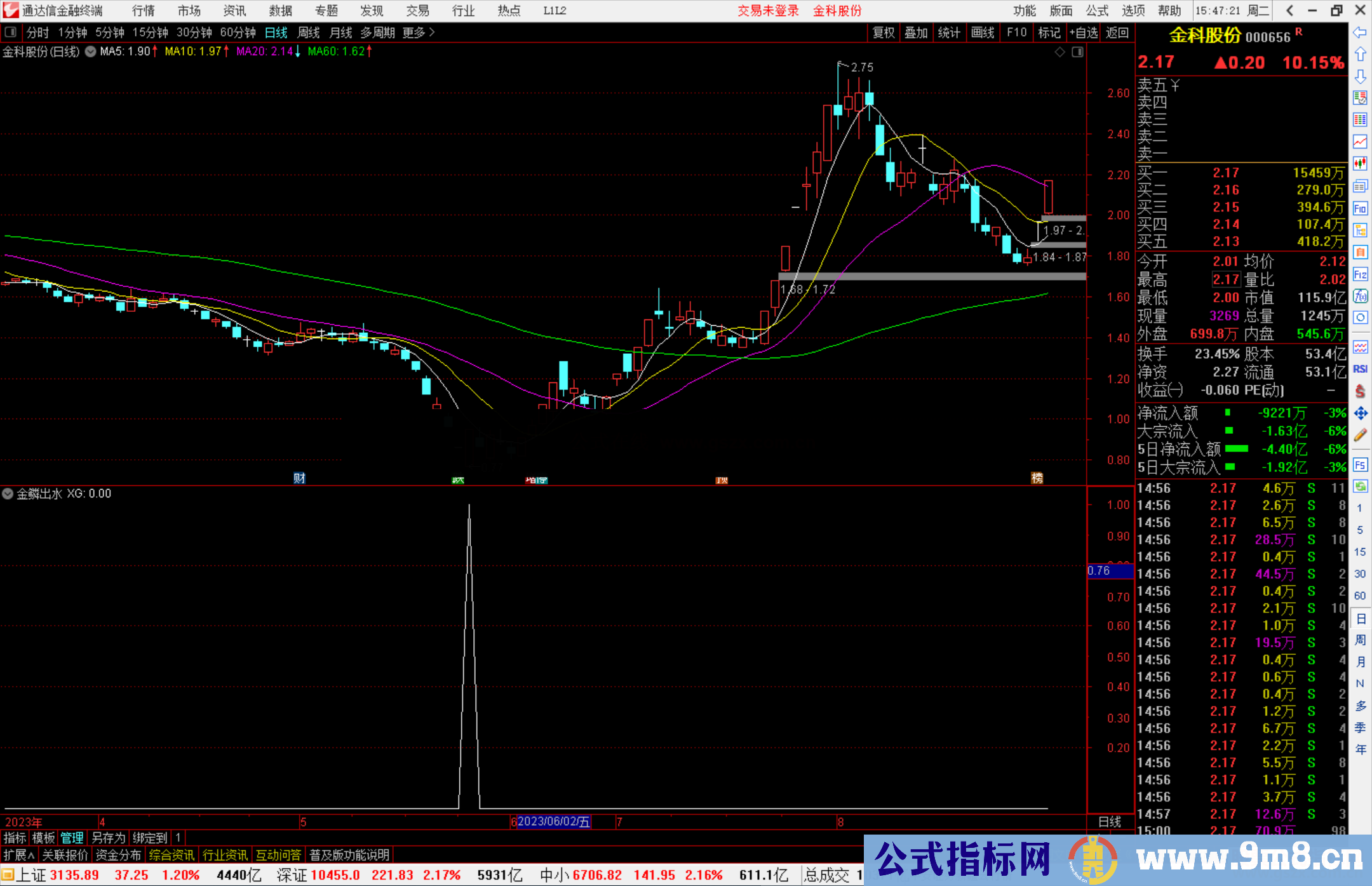This screenshot has height=886, width=1372.
Task: Expand the 更多 periods chevron
Action: (433, 32)
